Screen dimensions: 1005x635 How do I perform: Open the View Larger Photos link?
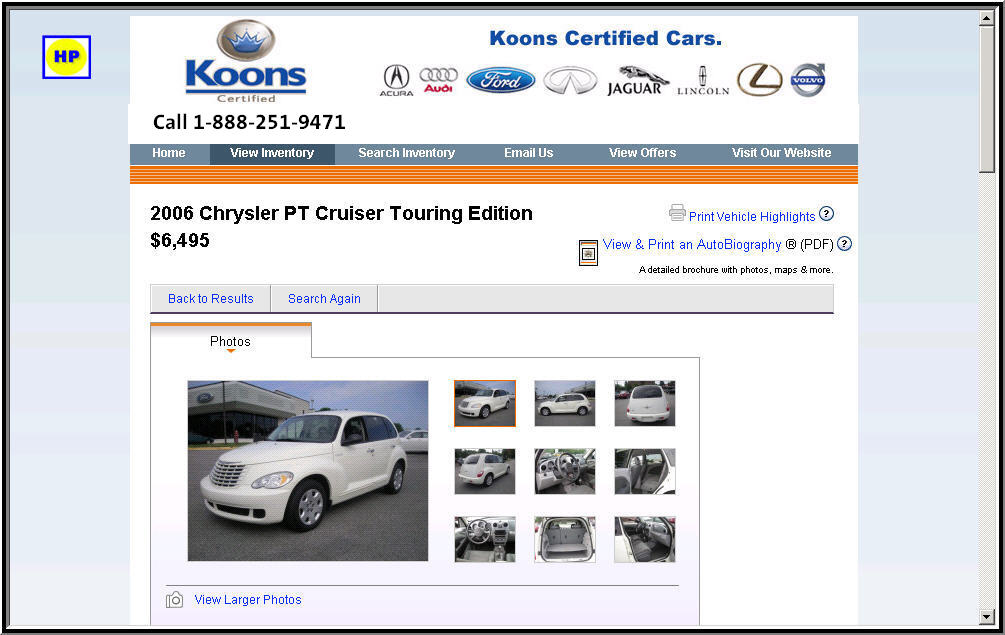pos(248,600)
